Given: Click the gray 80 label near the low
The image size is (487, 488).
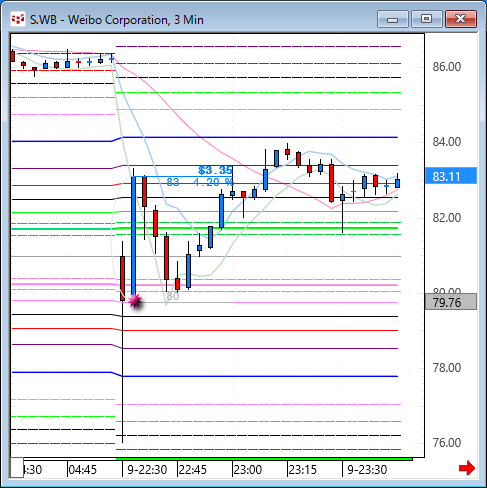Looking at the screenshot, I should (173, 296).
